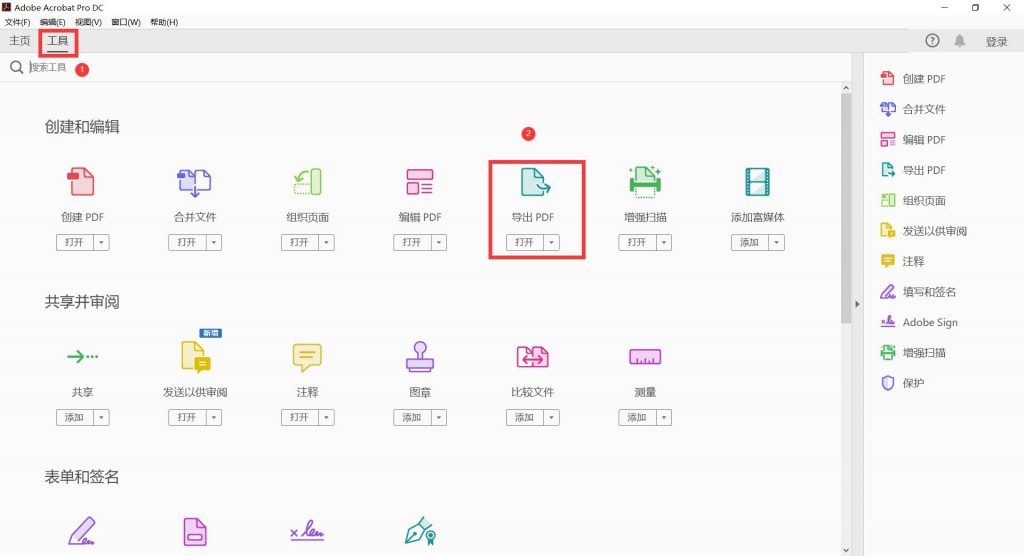Select 发送以供审阅 in right sidebar

pyautogui.click(x=923, y=231)
